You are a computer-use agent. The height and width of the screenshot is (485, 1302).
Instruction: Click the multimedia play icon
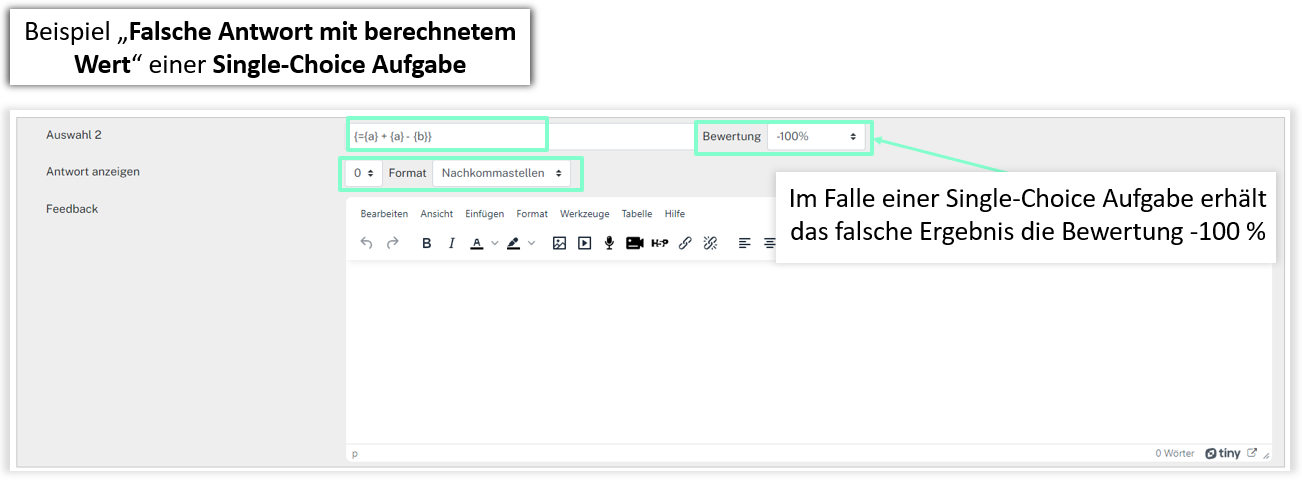point(584,243)
